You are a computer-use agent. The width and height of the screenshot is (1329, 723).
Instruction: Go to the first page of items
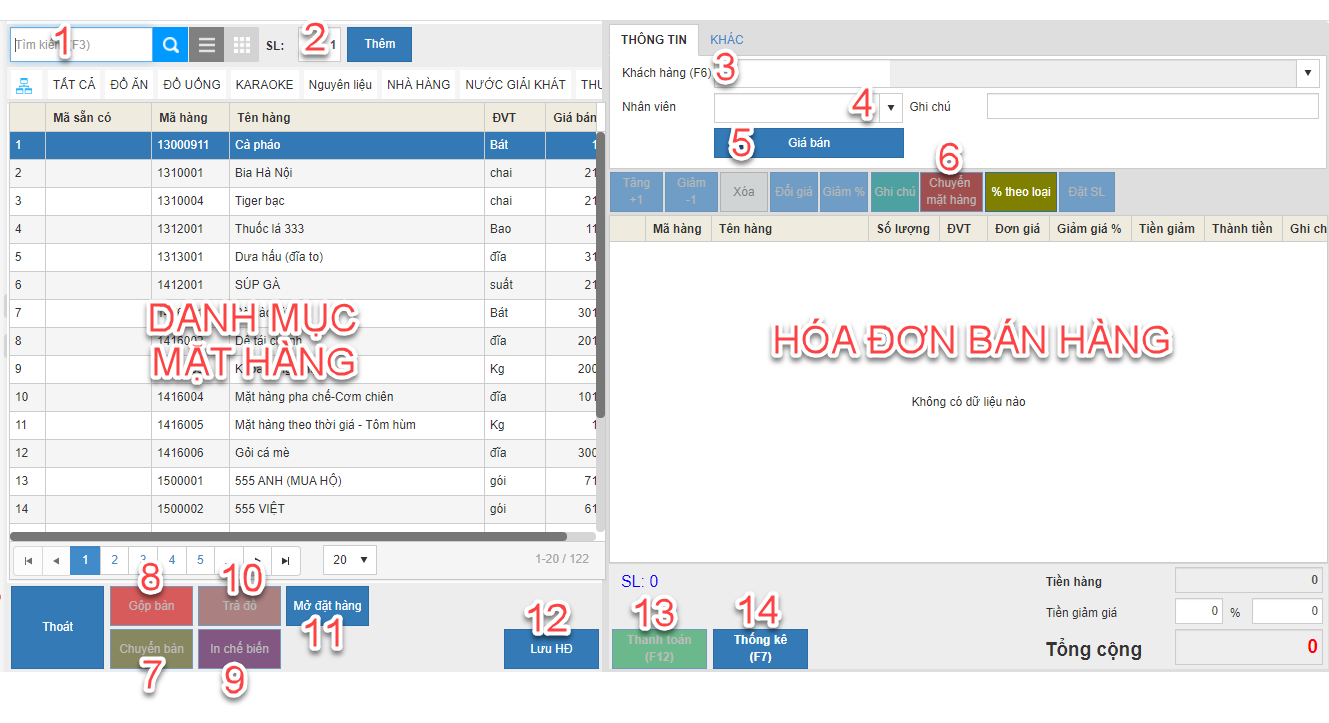pyautogui.click(x=28, y=560)
